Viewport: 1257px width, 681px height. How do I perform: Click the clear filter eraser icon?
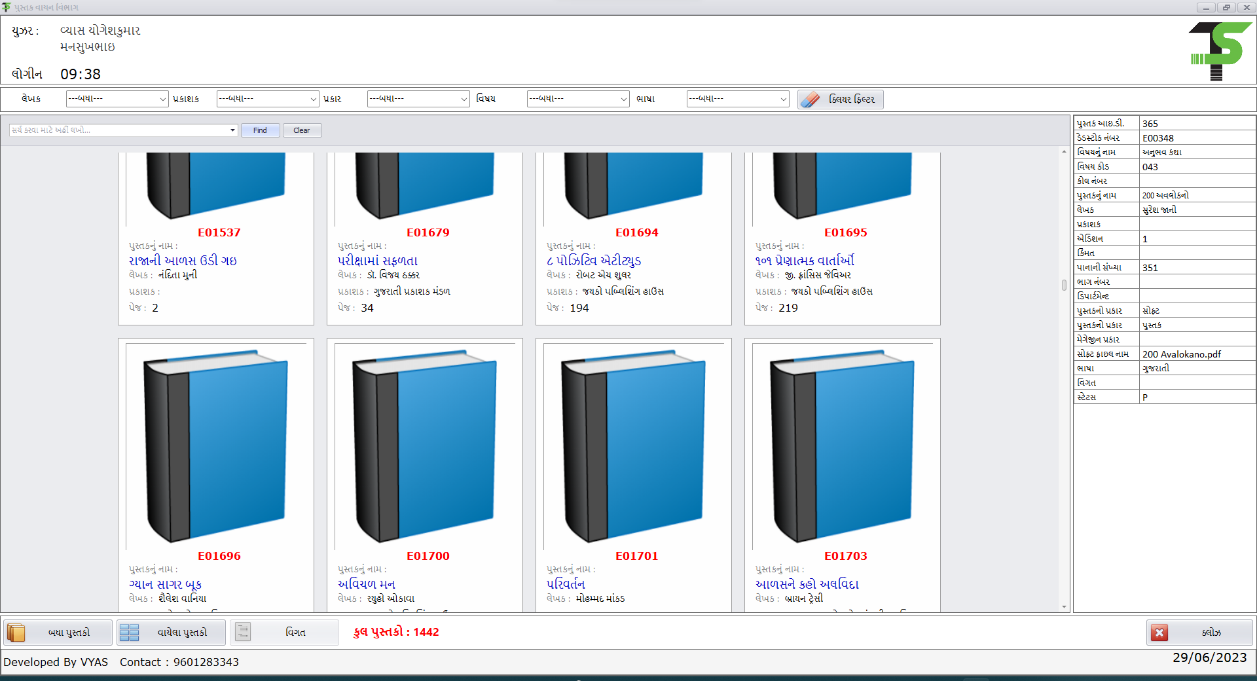point(810,98)
